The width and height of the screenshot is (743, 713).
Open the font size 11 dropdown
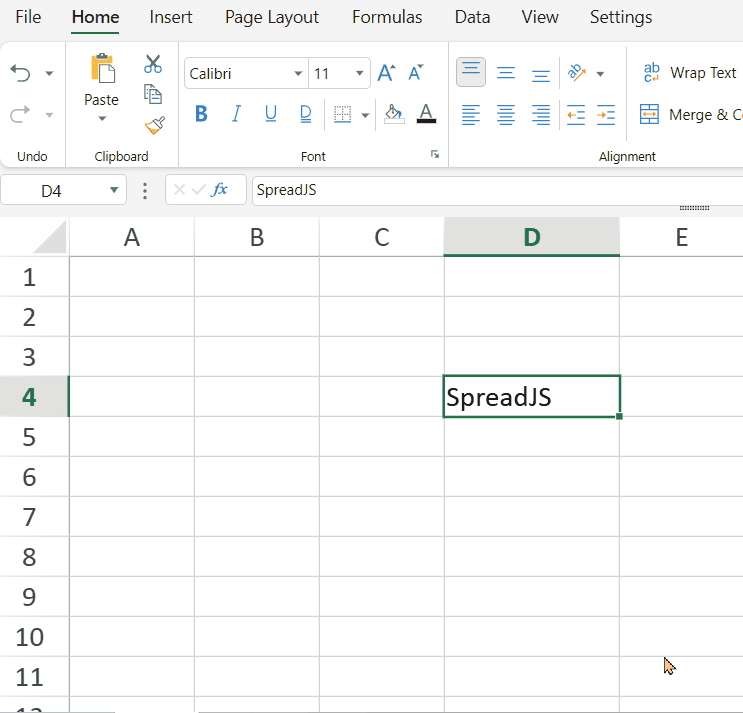pyautogui.click(x=360, y=73)
